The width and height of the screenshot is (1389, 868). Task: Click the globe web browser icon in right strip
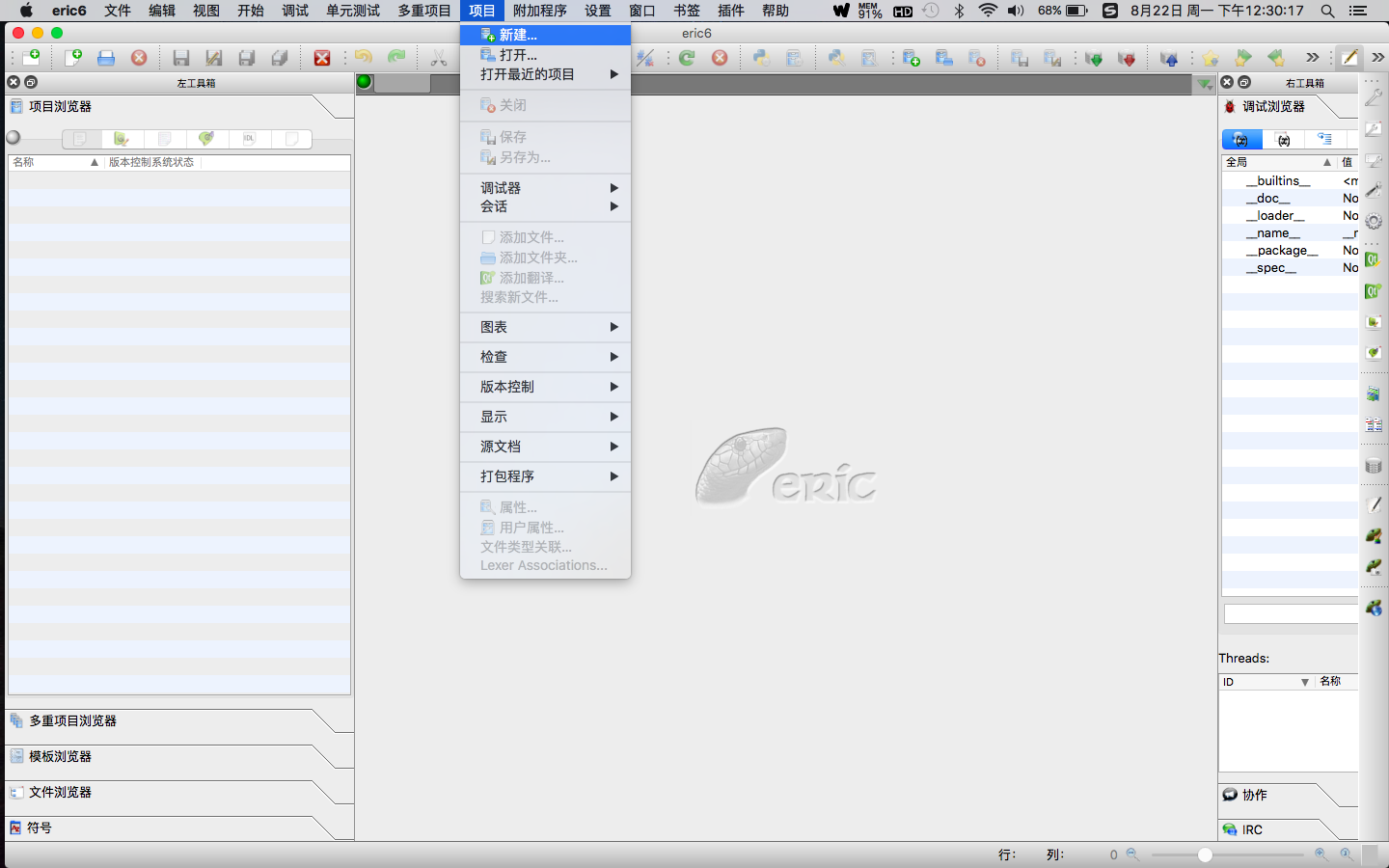click(x=1374, y=608)
